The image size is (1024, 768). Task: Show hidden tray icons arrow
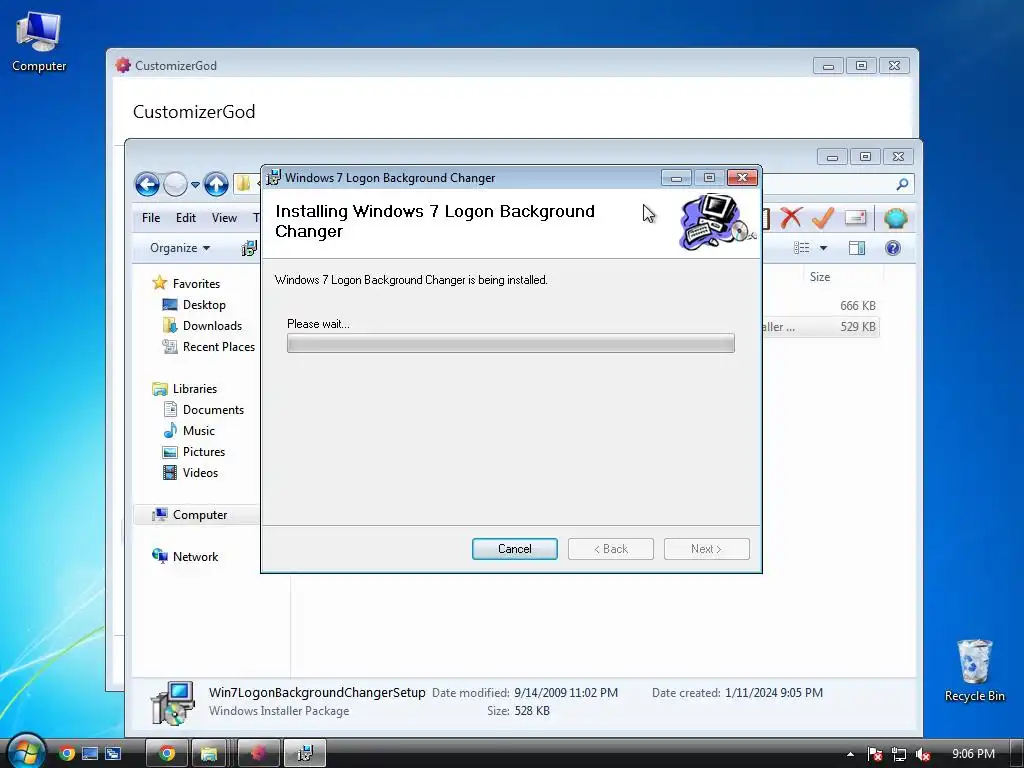(x=850, y=754)
